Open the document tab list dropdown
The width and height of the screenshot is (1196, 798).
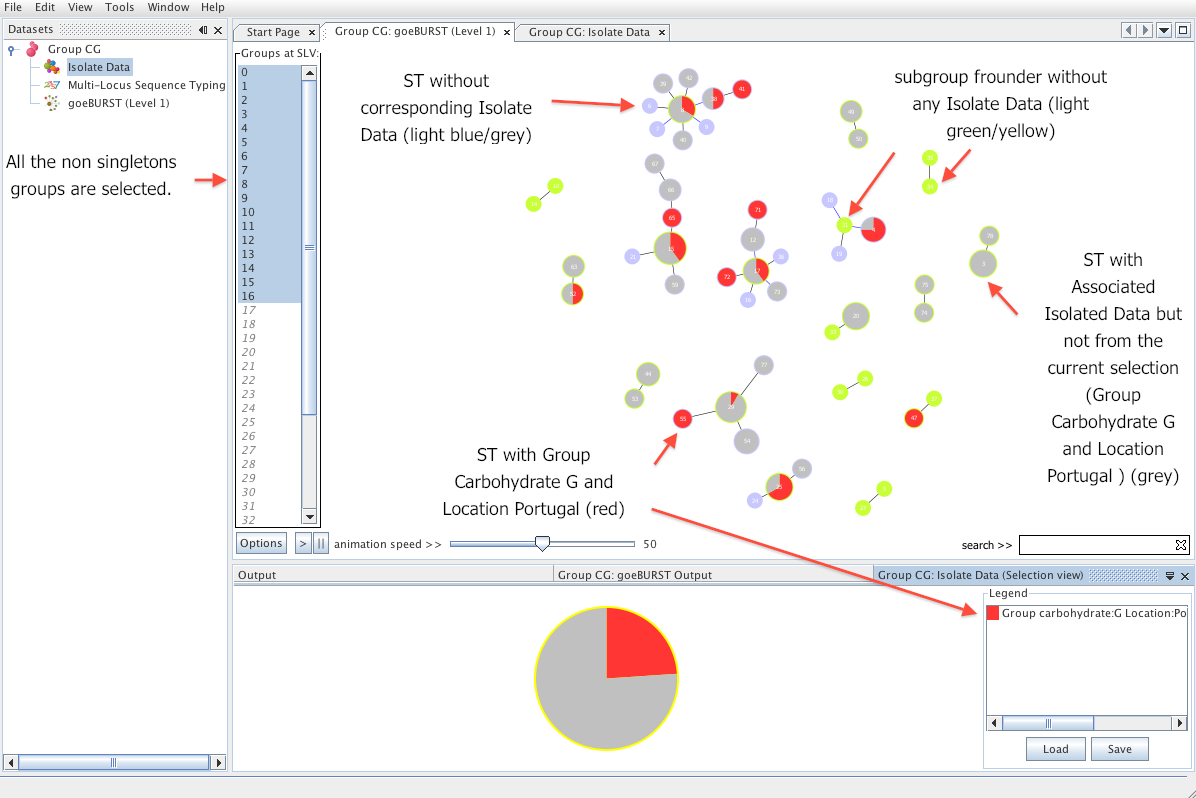tap(1164, 31)
